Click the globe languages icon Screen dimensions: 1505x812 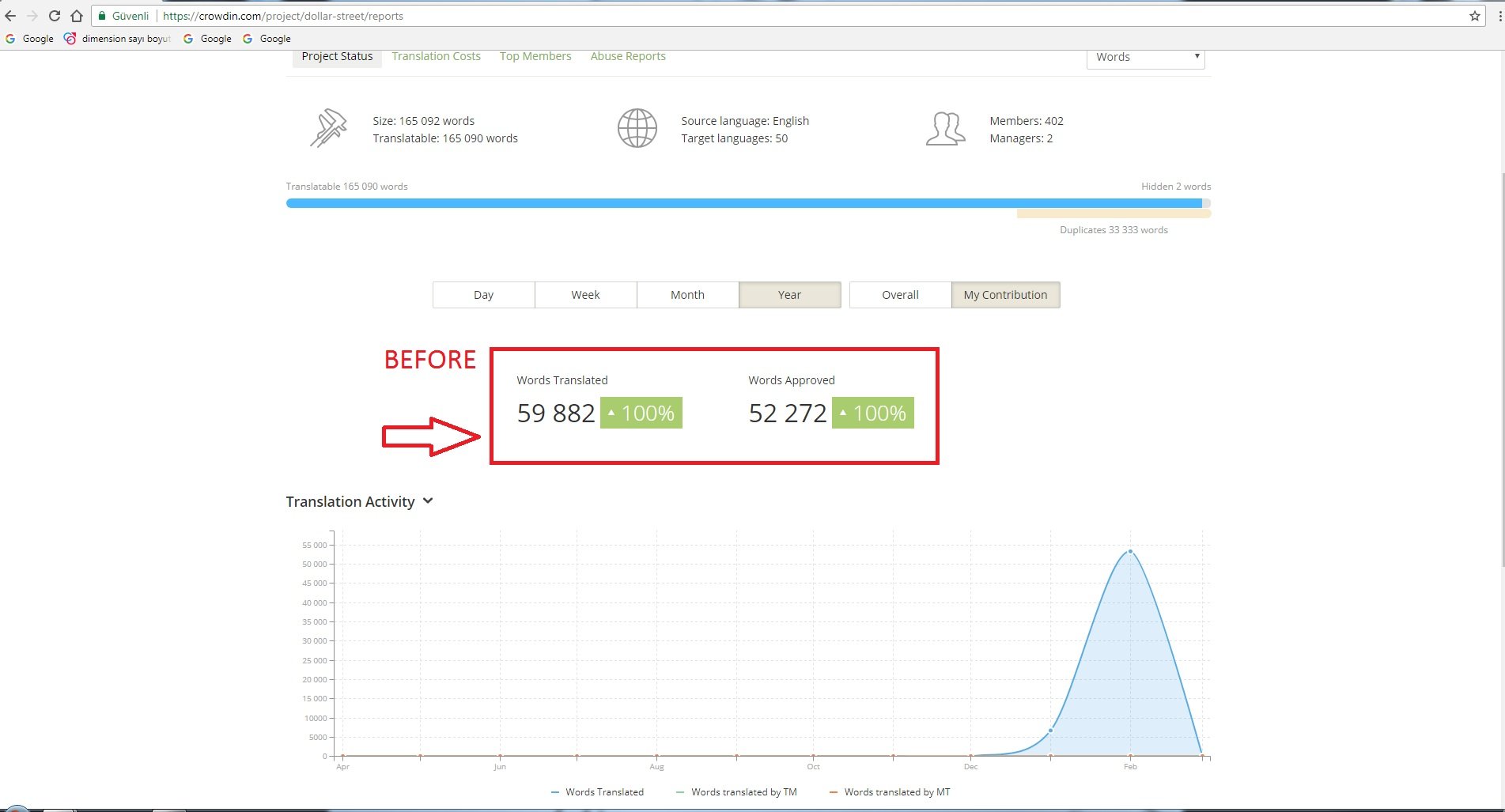point(637,128)
